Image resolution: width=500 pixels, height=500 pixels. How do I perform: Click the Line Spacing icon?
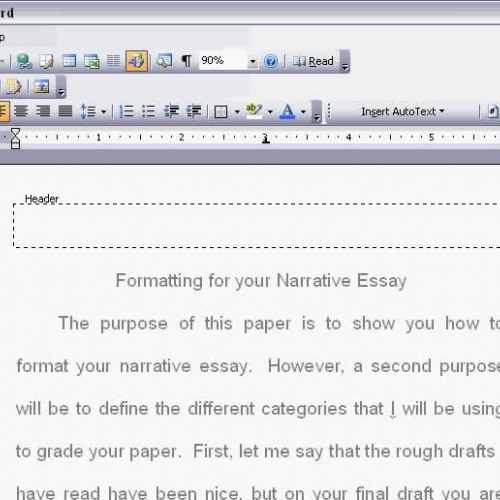(x=88, y=111)
